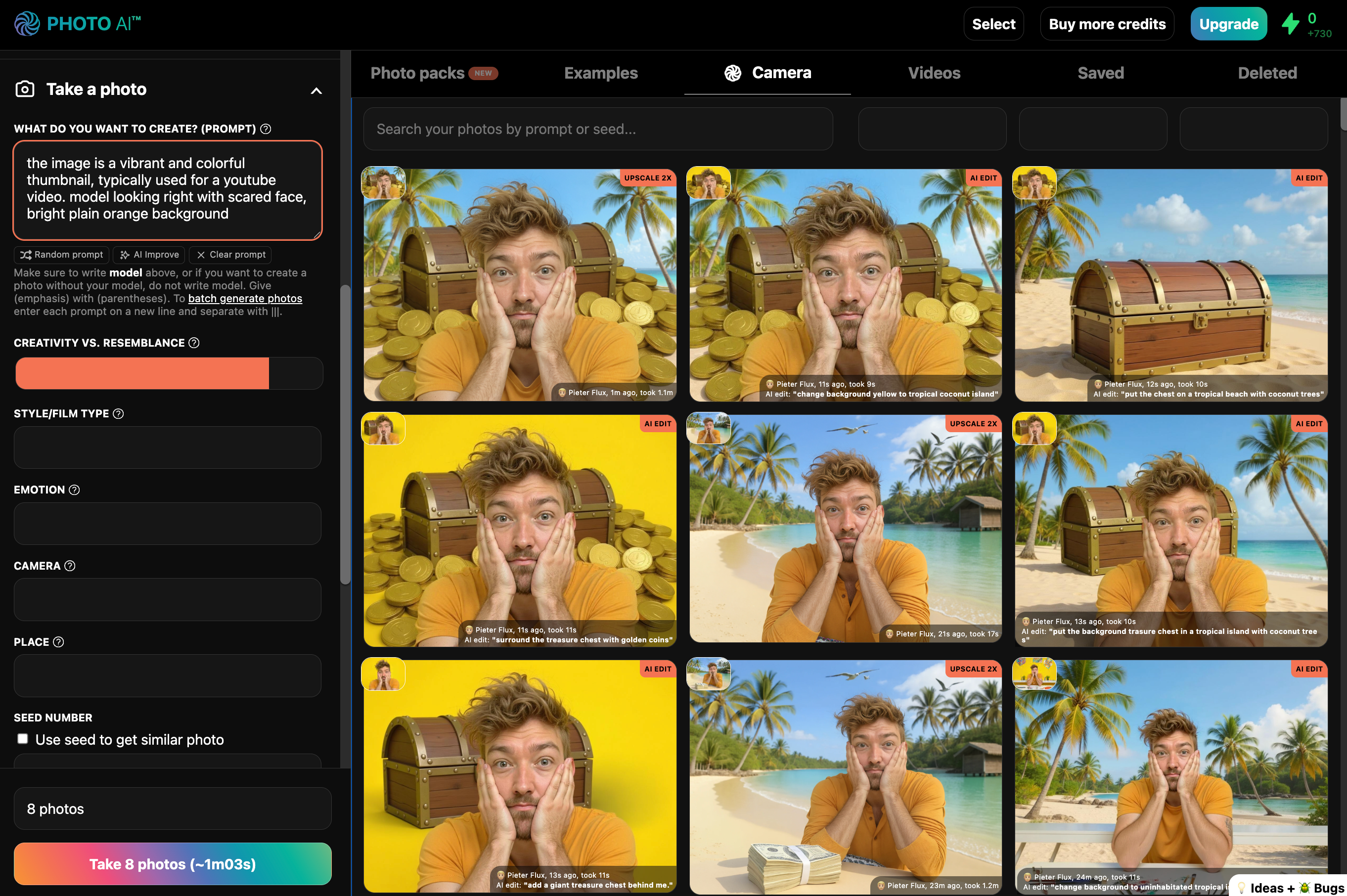Click the Creativity vs. Resemblance help icon
The width and height of the screenshot is (1347, 896).
(x=194, y=343)
